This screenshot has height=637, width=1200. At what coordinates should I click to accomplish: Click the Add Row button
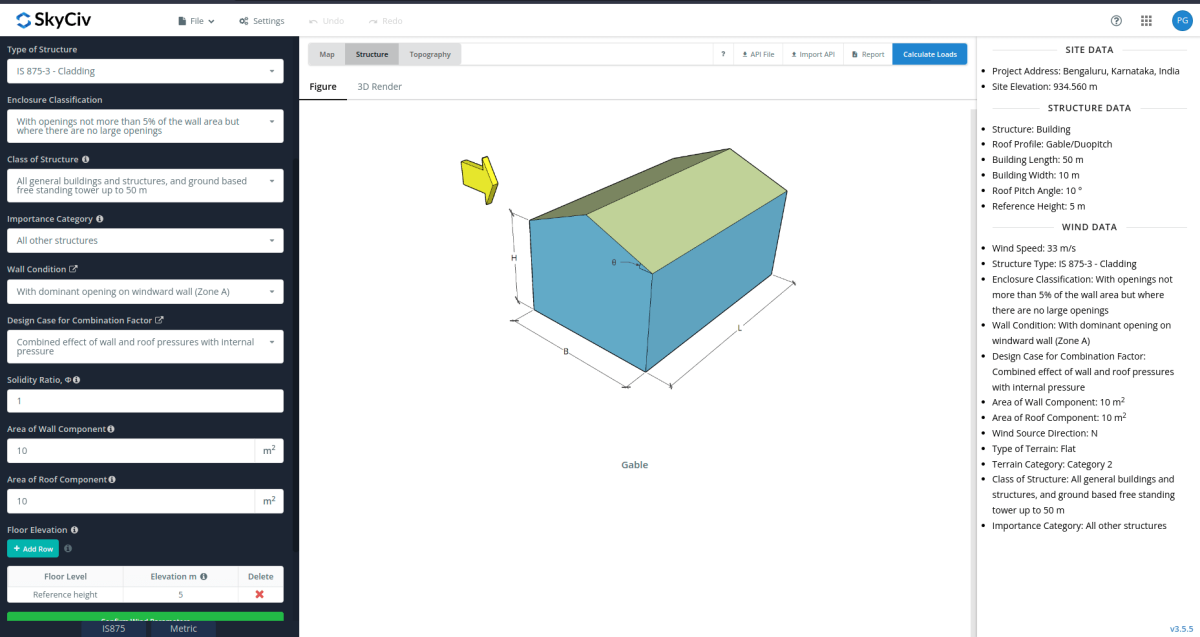point(33,549)
